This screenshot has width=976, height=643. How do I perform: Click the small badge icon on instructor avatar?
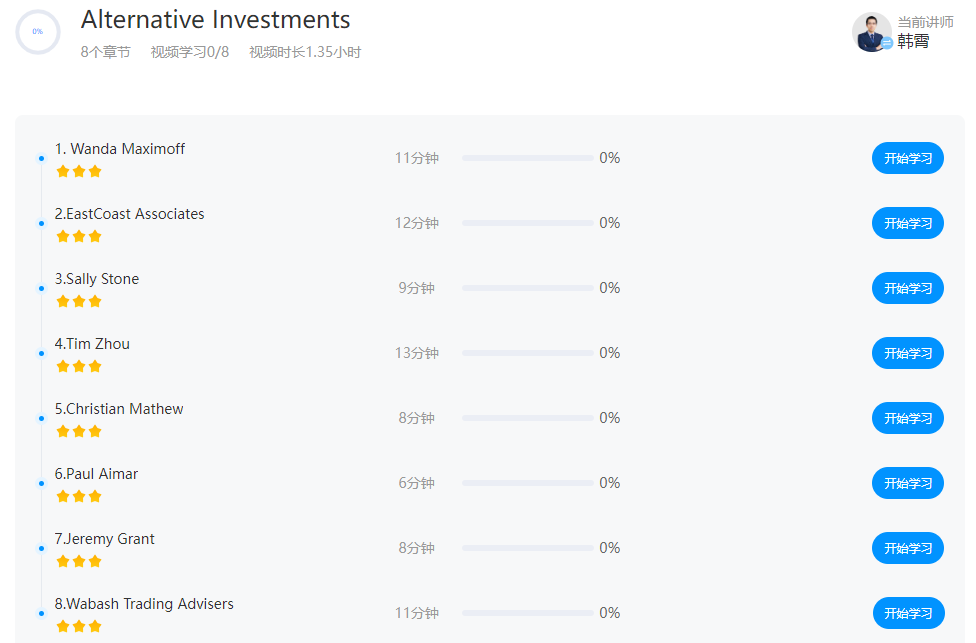pyautogui.click(x=887, y=43)
